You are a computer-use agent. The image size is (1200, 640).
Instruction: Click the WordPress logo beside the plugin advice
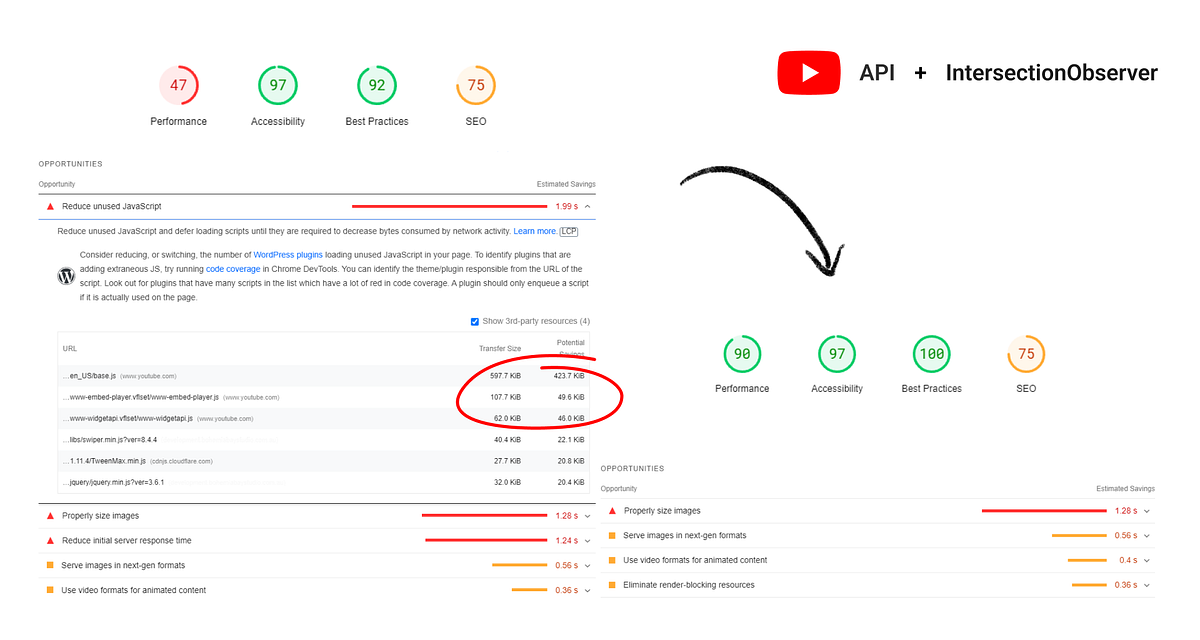pos(66,275)
